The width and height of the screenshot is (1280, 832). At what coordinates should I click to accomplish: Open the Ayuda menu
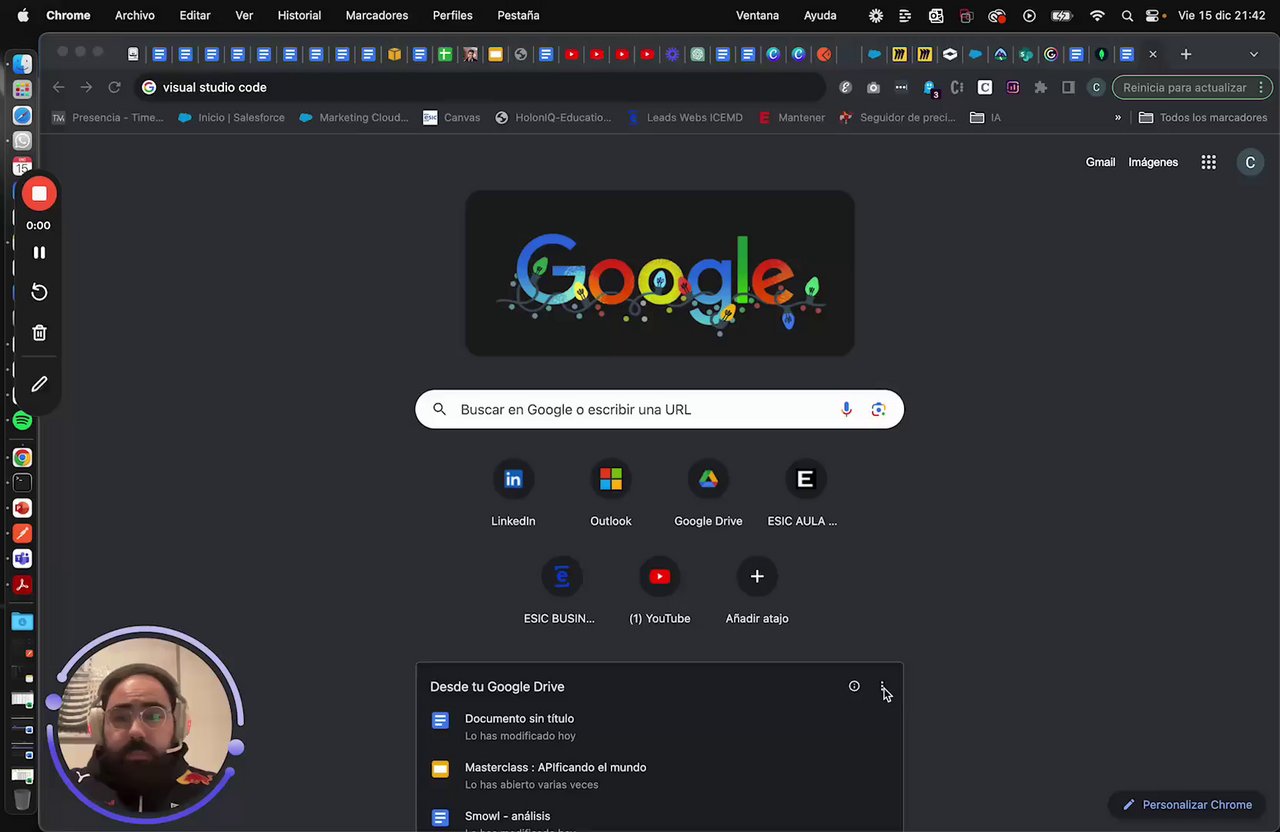(x=820, y=15)
